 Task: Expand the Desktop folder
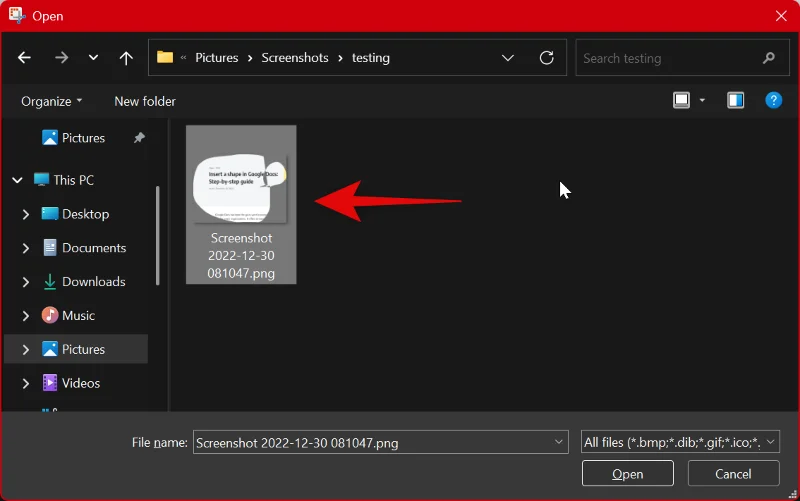(26, 214)
